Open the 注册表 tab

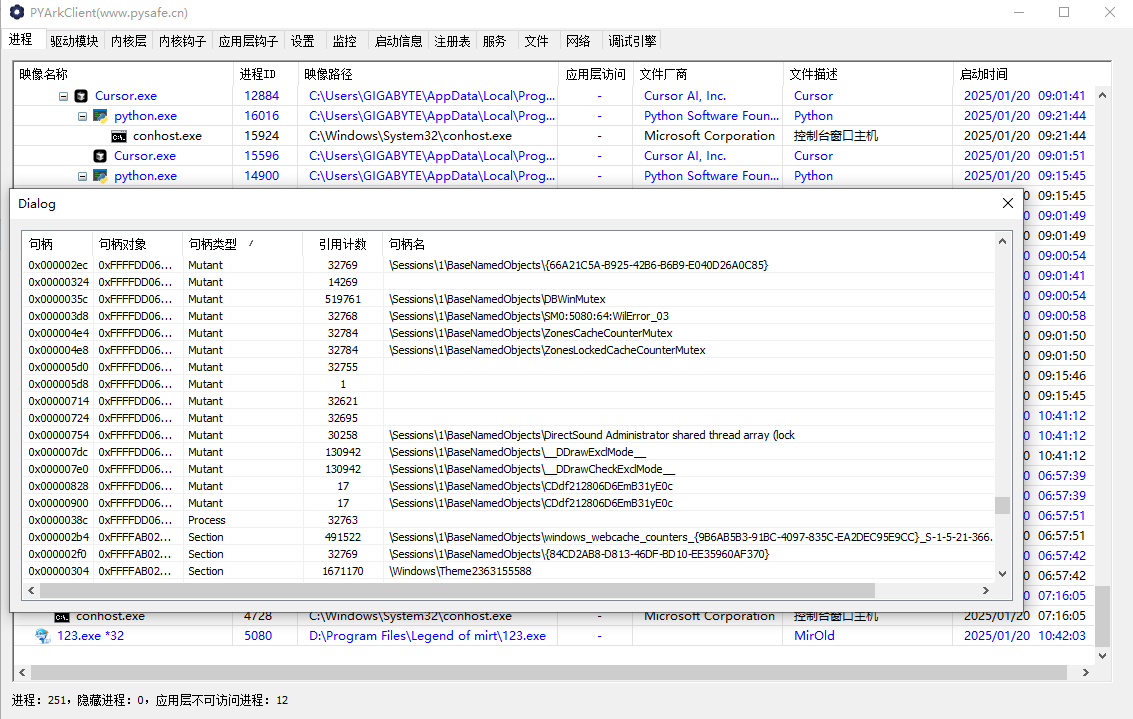[452, 41]
